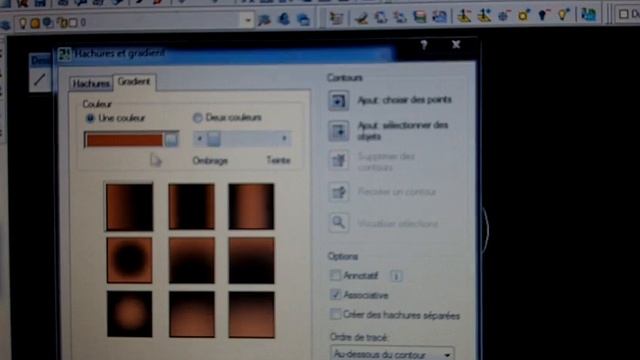Pick the gradient with bright circle on black
Image resolution: width=640 pixels, height=360 pixels.
[129, 314]
